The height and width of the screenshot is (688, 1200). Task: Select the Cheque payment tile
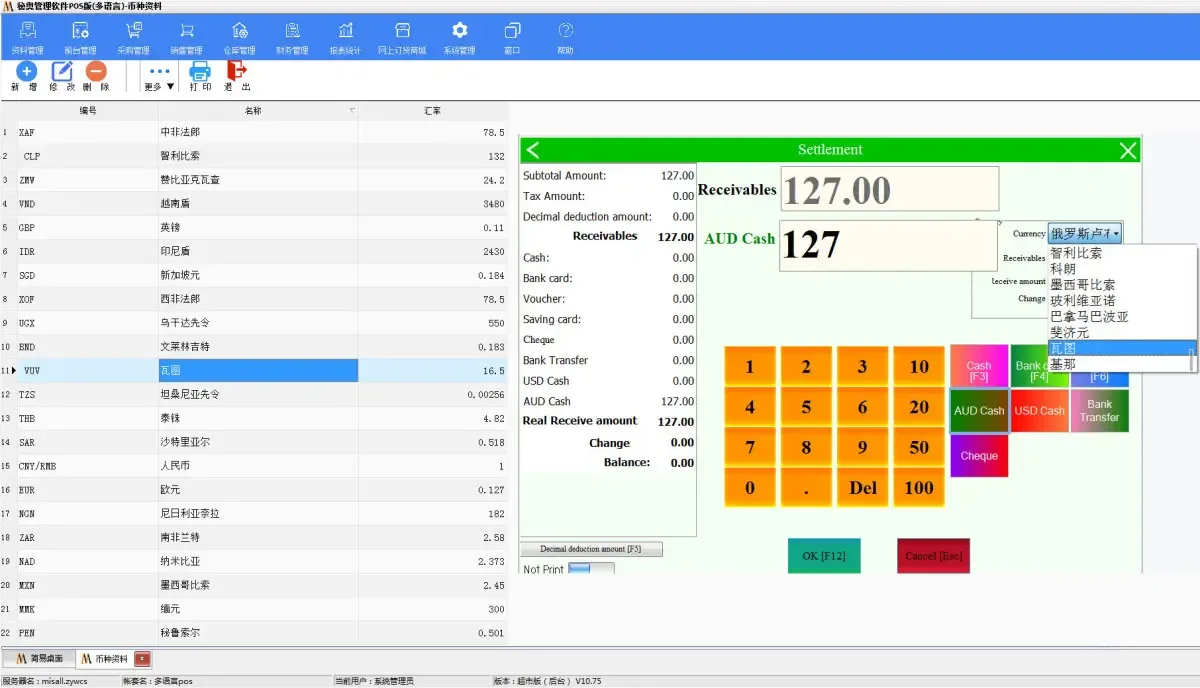point(979,456)
